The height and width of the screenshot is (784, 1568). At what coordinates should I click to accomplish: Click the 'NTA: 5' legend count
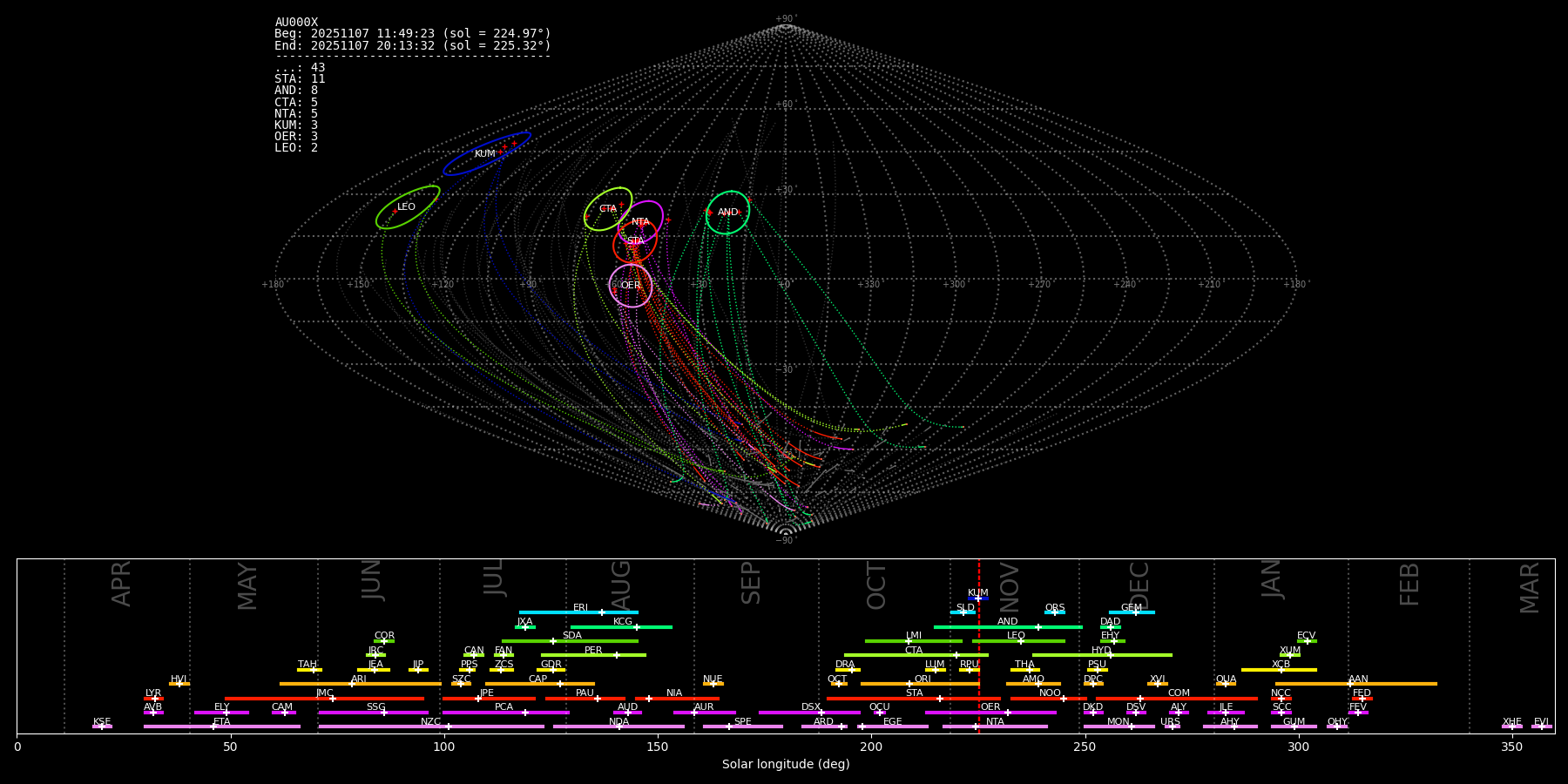pyautogui.click(x=296, y=113)
